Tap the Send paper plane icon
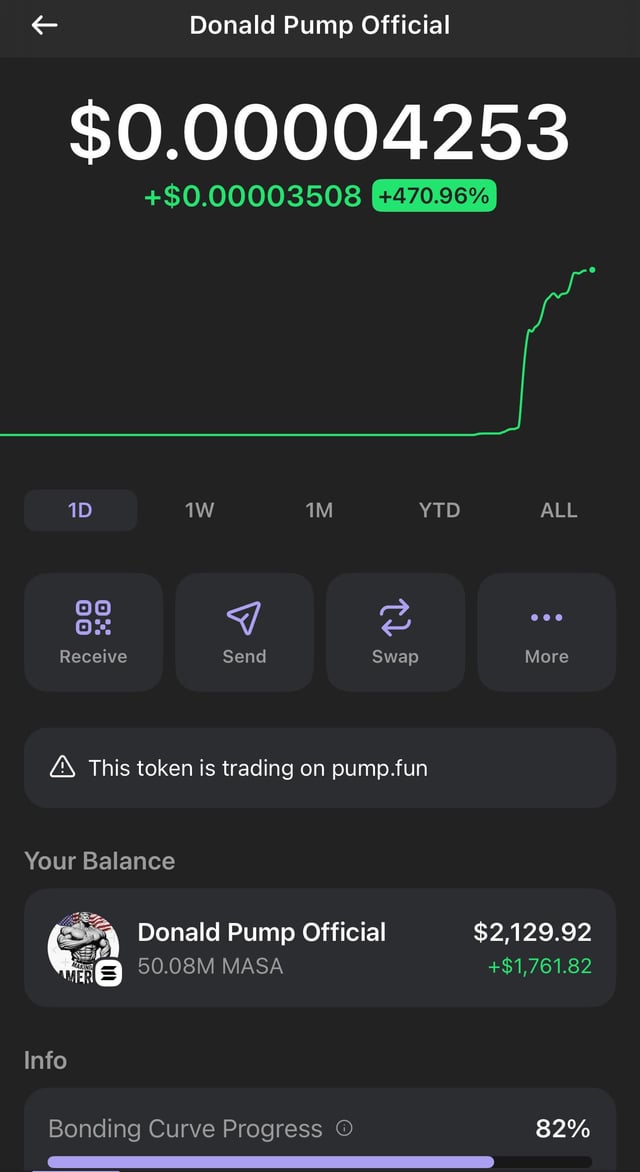Viewport: 640px width, 1172px height. click(244, 618)
